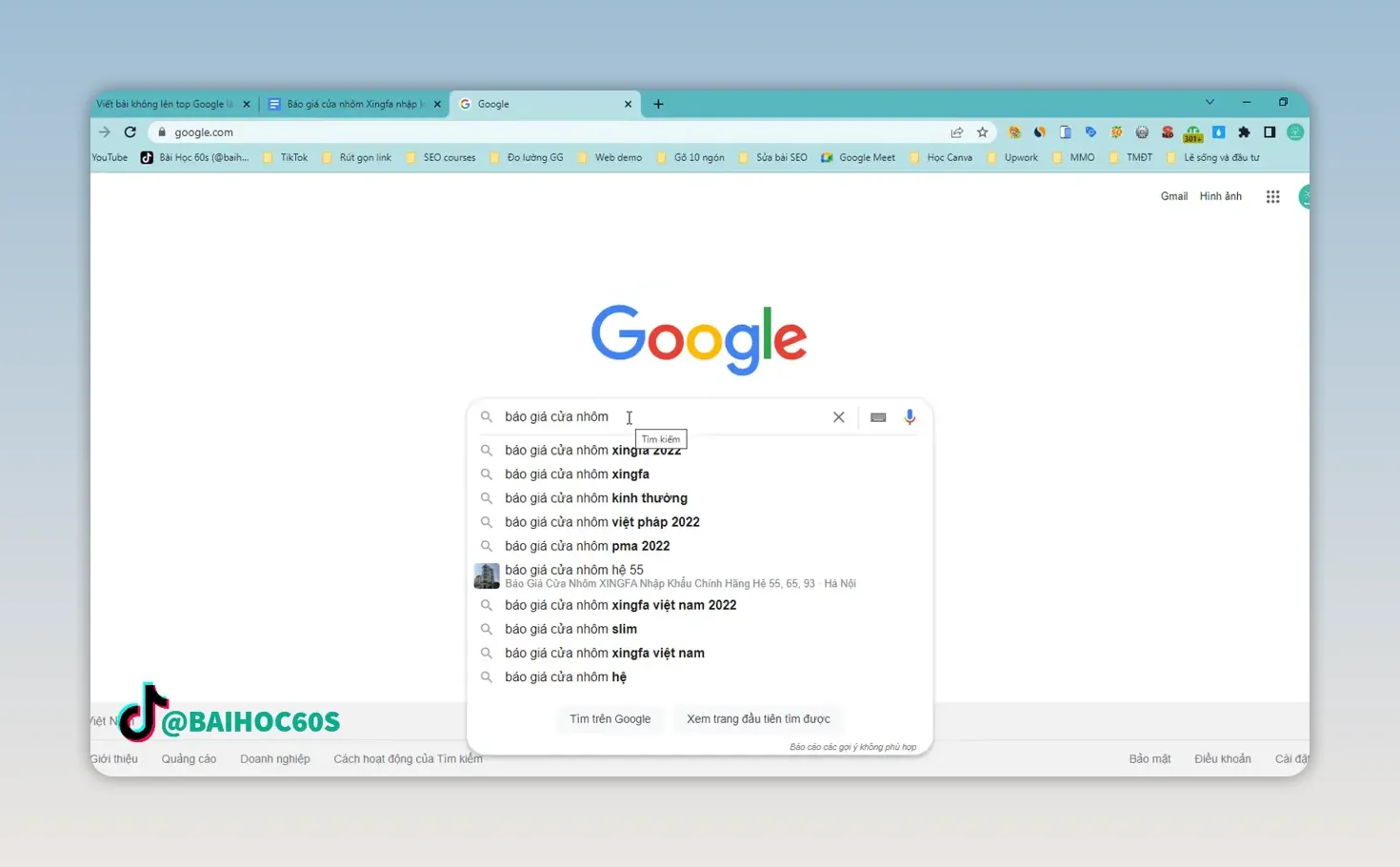
Task: Click the 'Tìm trên Google' button
Action: tap(610, 718)
